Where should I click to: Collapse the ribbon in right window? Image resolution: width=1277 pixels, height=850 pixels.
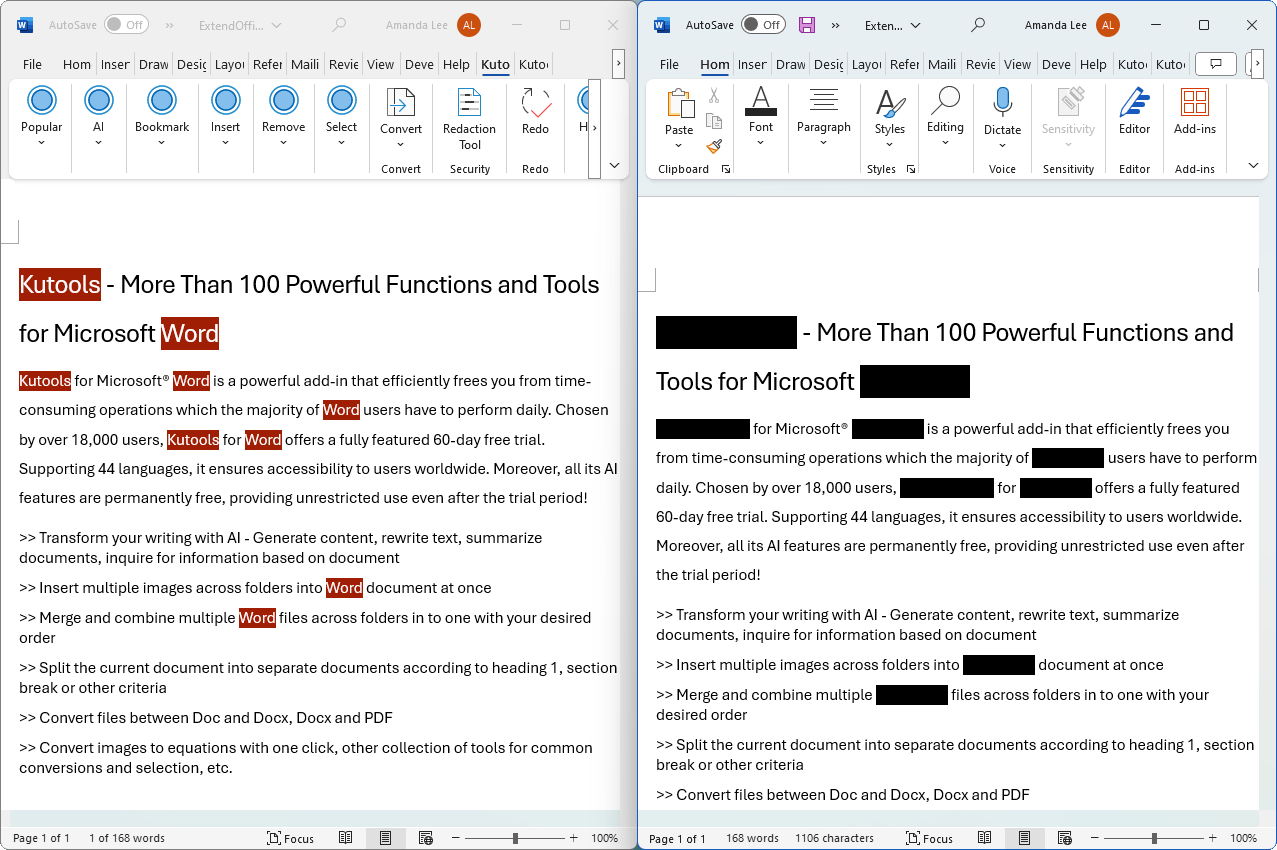[1253, 165]
